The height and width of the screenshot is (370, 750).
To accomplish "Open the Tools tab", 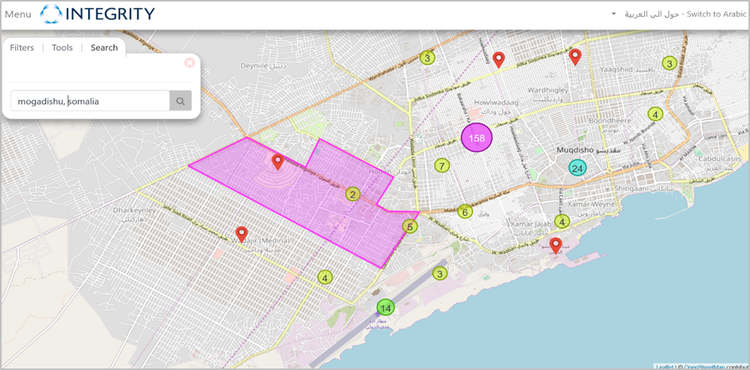I will coord(62,48).
